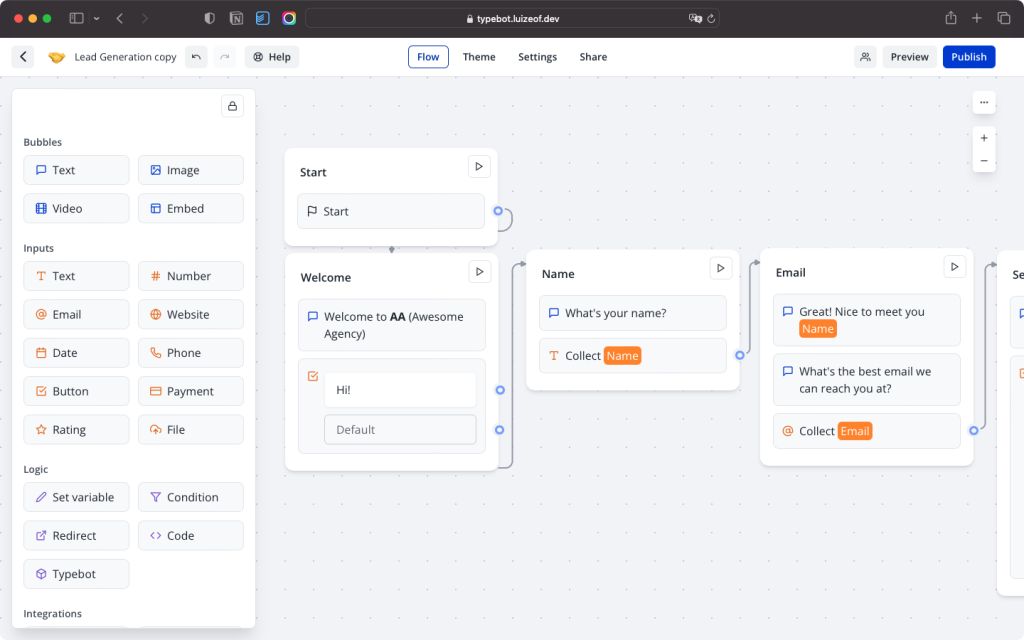
Task: Click What's the best email bubble
Action: tap(867, 380)
